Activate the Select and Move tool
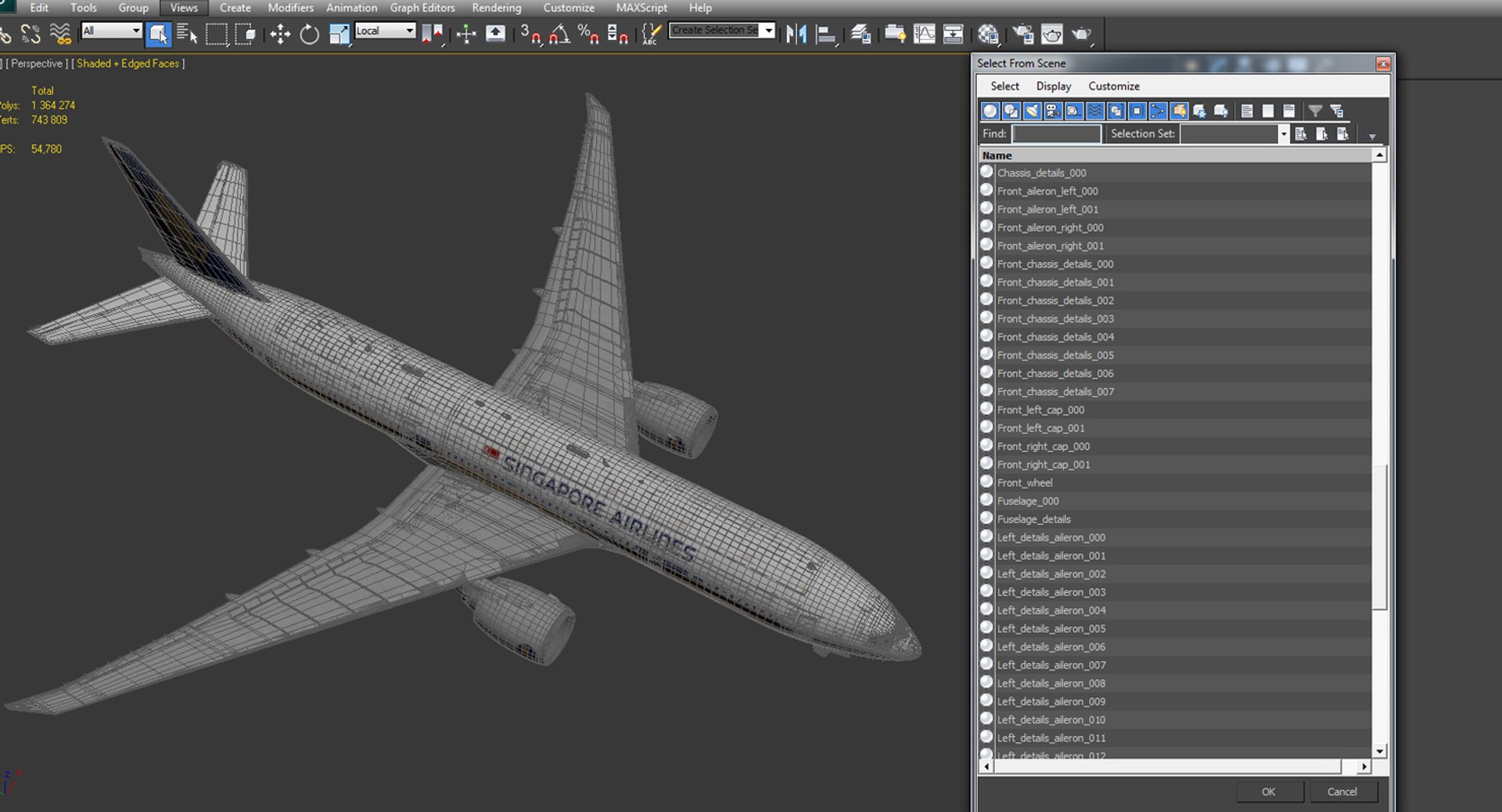This screenshot has width=1502, height=812. click(280, 34)
